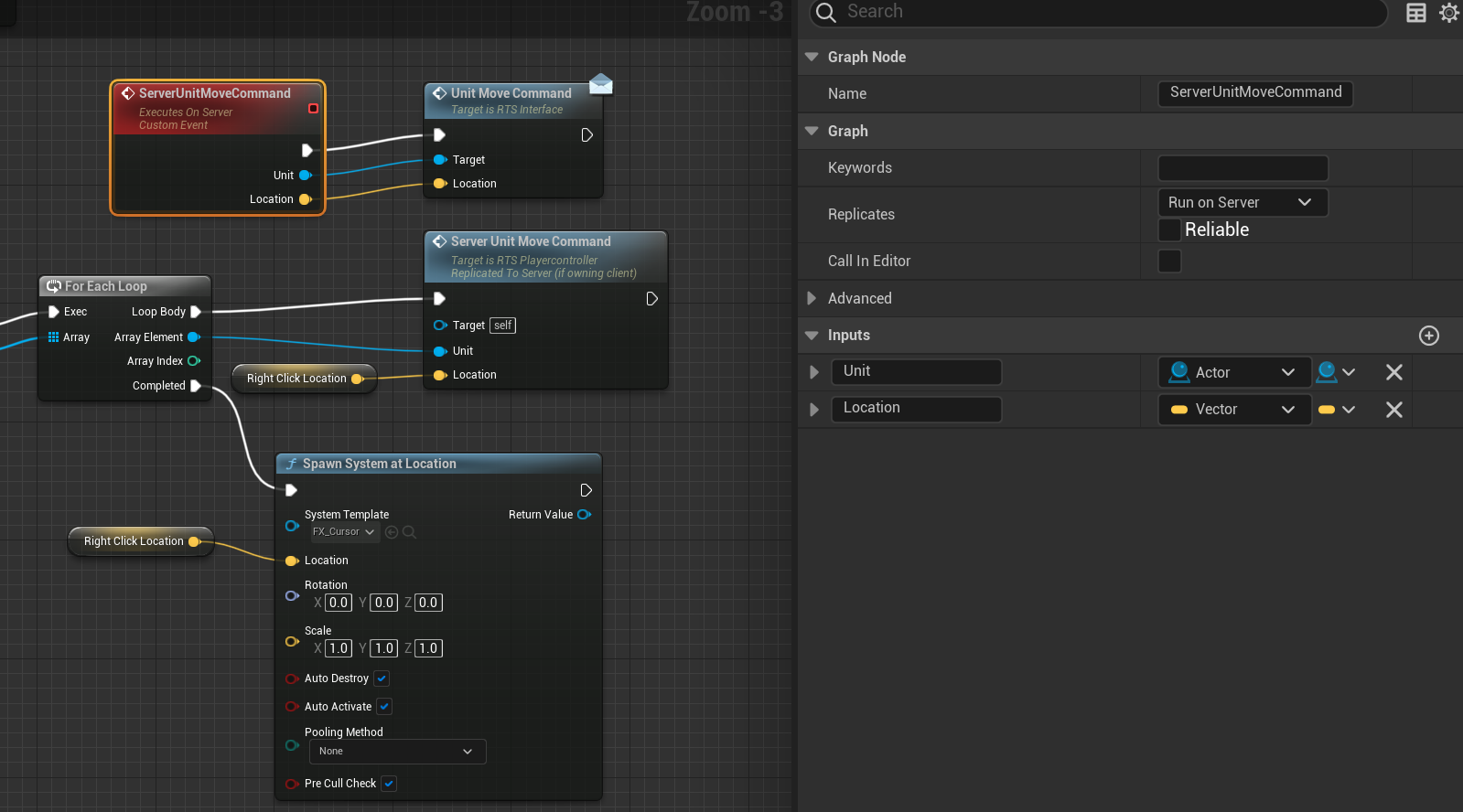
Task: Toggle the Call In Editor checkbox
Action: point(1169,262)
